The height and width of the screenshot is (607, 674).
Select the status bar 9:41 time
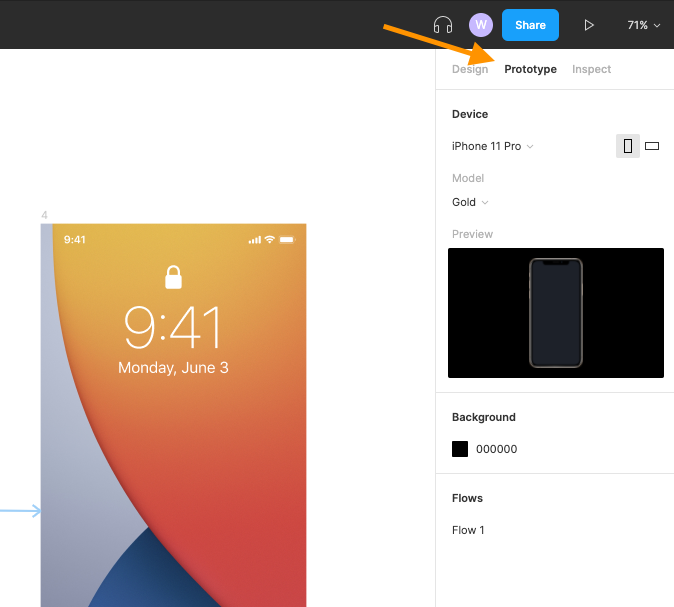tap(75, 239)
